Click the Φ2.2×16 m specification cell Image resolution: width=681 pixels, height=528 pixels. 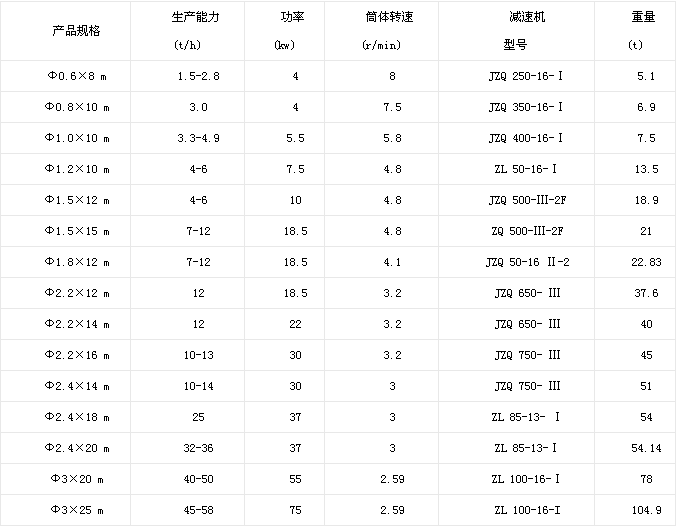[76, 355]
